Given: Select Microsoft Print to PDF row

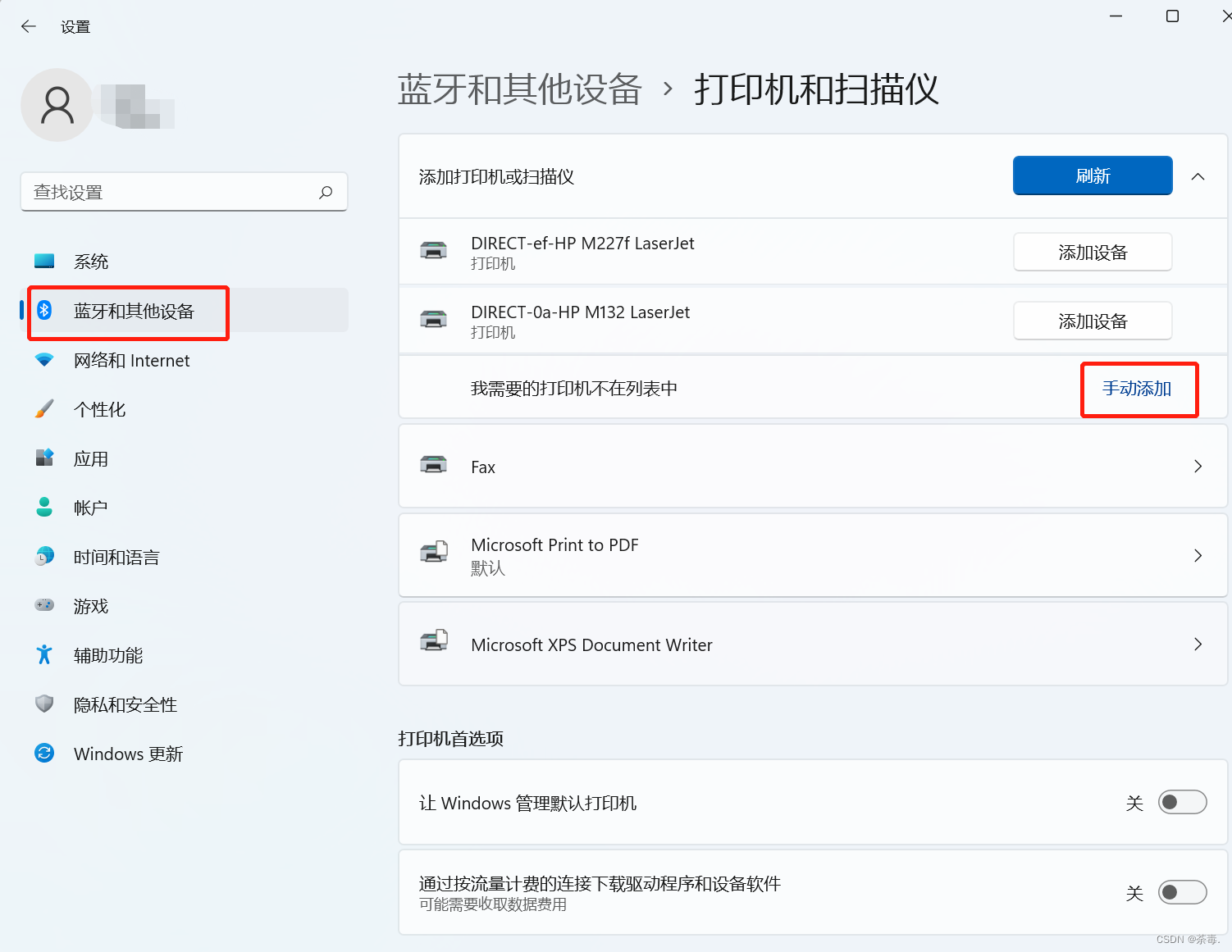Looking at the screenshot, I should (x=813, y=555).
